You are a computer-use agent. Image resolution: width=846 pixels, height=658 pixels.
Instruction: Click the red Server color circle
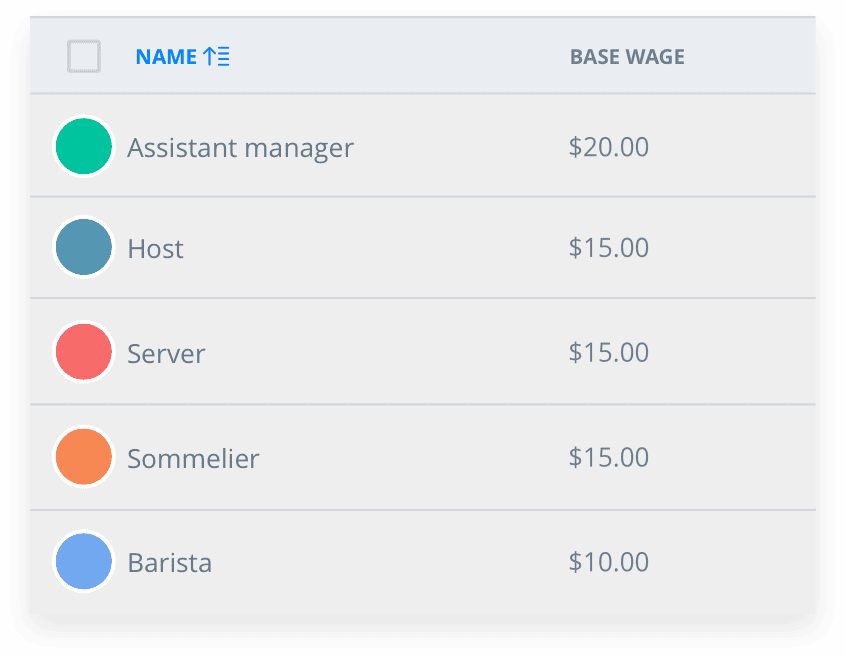click(x=84, y=352)
